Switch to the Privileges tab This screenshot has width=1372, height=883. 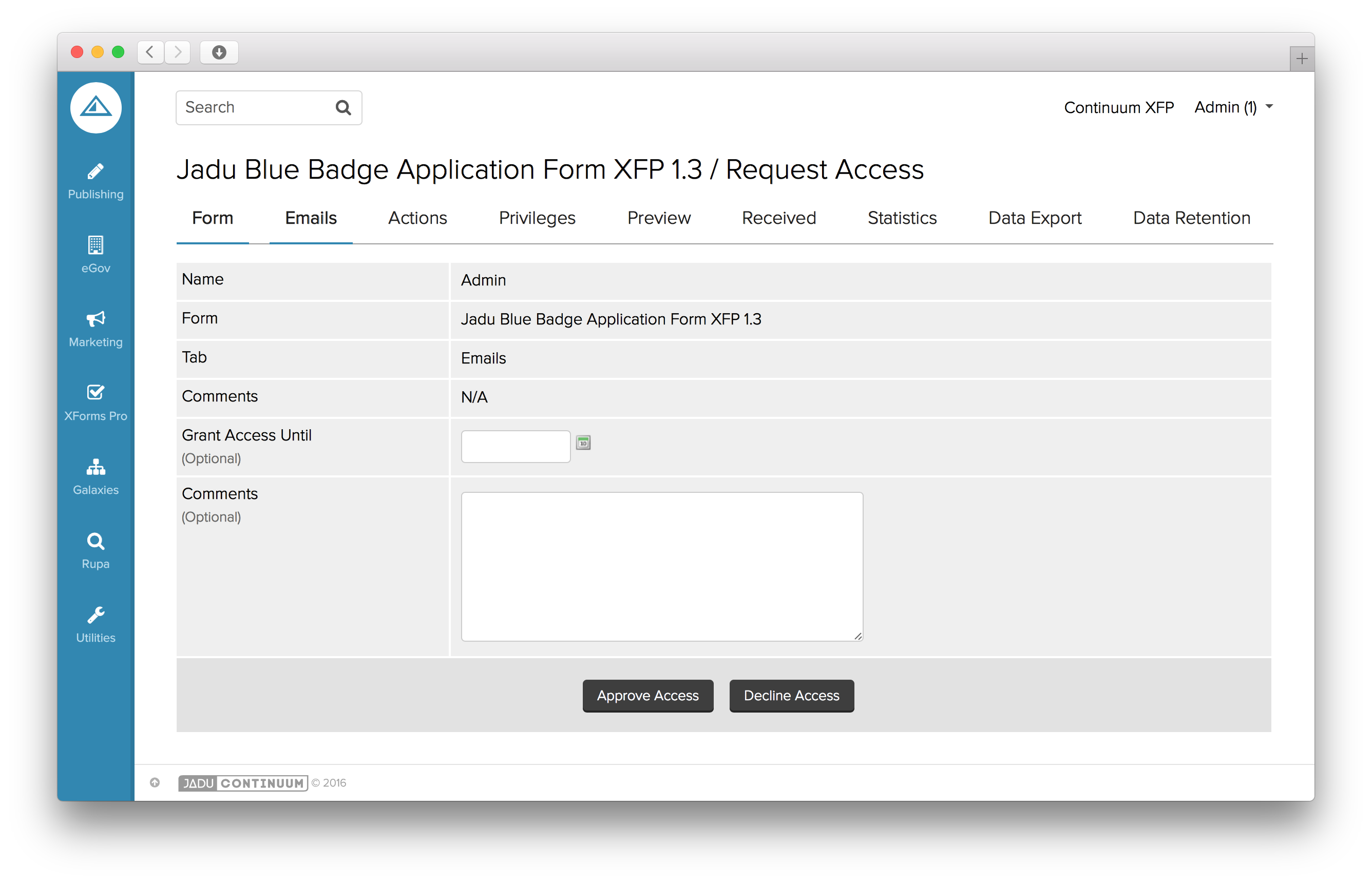pos(537,219)
